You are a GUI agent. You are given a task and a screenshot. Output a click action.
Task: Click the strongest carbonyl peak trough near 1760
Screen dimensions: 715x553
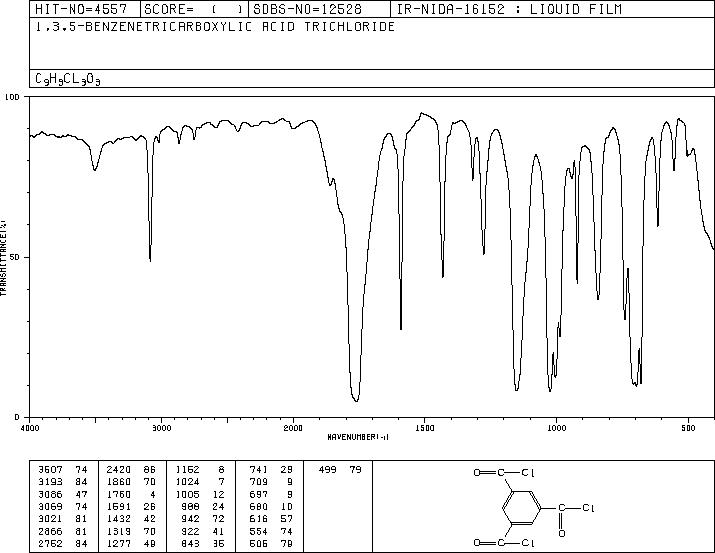tap(356, 400)
